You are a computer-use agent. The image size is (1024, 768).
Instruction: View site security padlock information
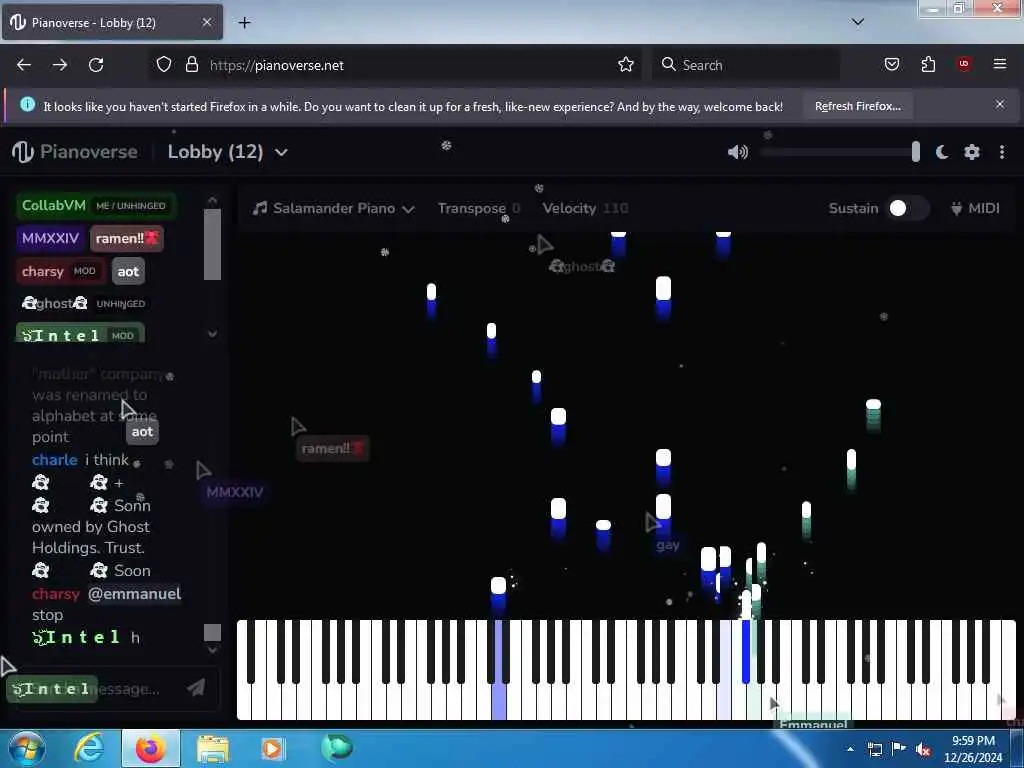pyautogui.click(x=192, y=65)
